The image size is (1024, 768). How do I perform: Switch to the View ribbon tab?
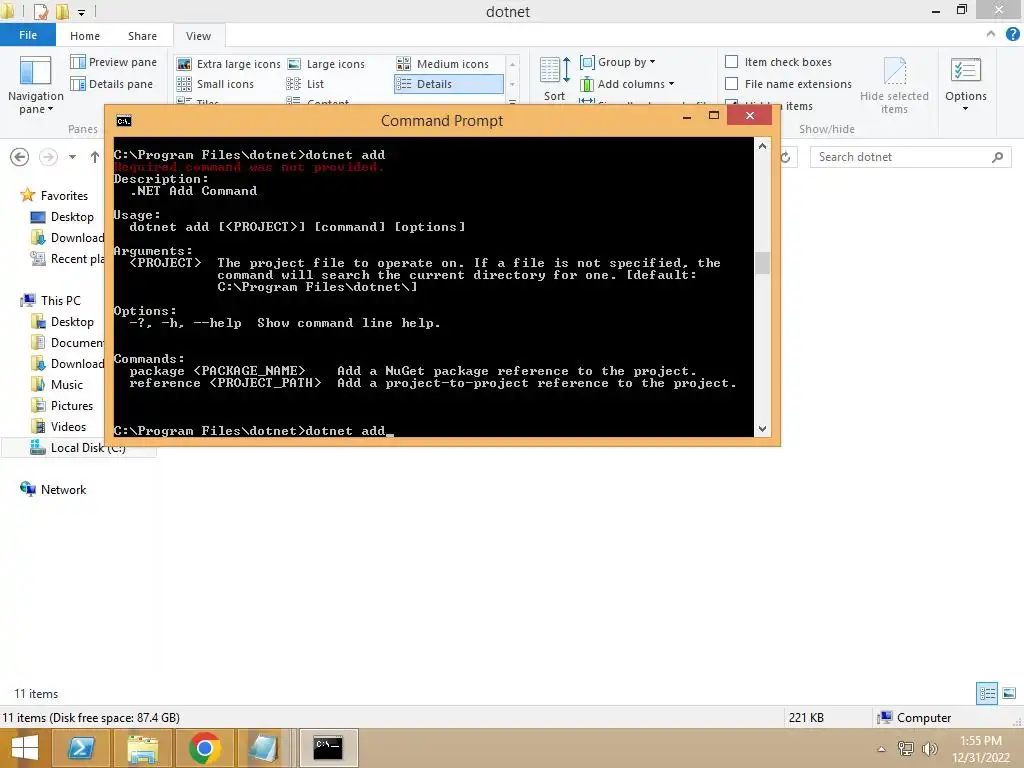[199, 36]
